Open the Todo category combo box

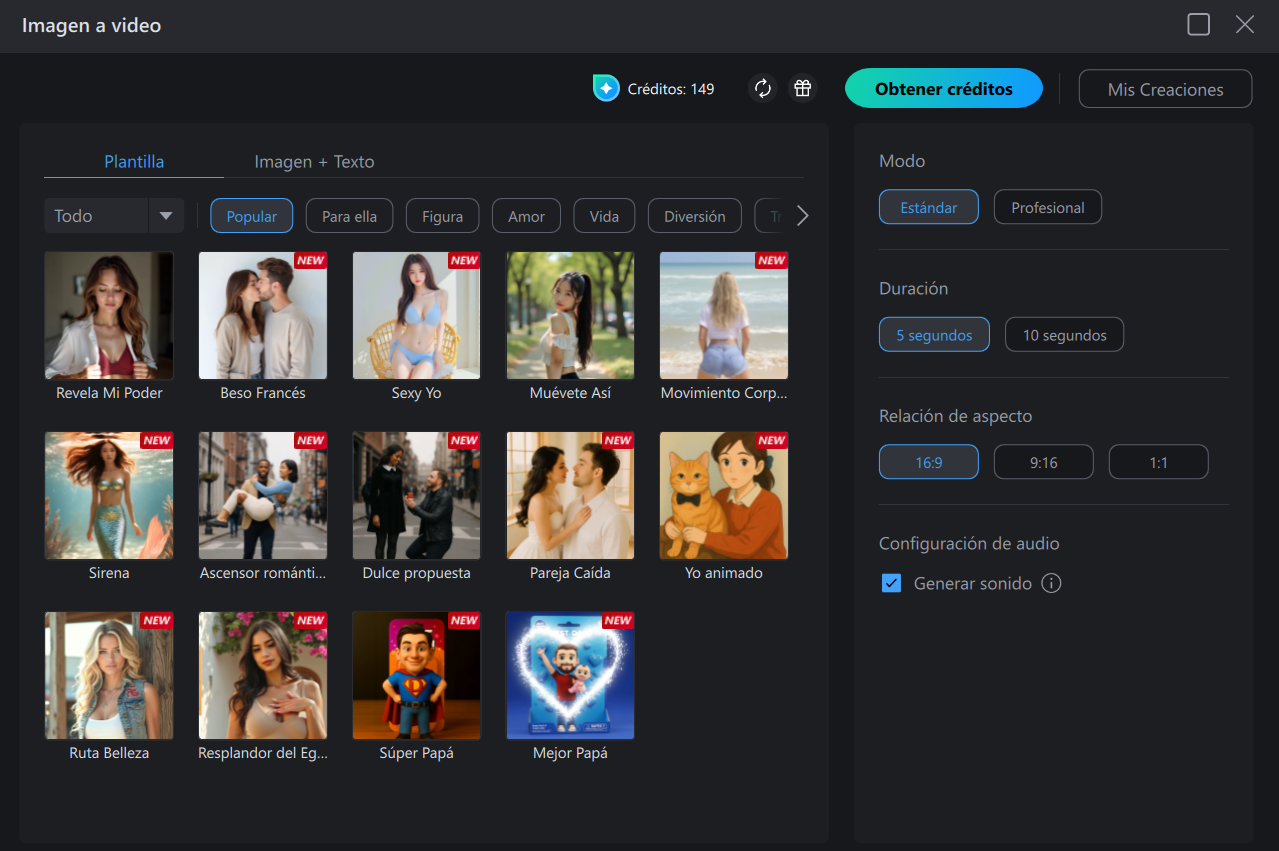click(x=114, y=216)
